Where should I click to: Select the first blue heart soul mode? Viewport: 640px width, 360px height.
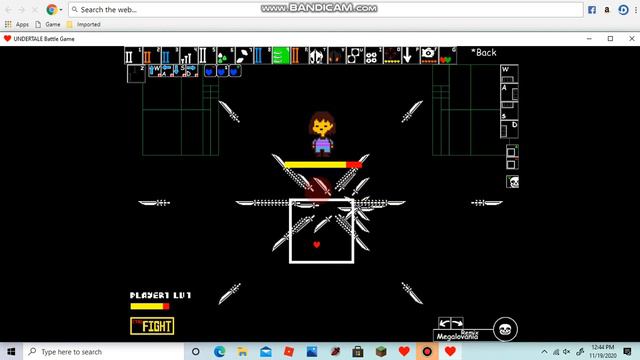coord(210,71)
